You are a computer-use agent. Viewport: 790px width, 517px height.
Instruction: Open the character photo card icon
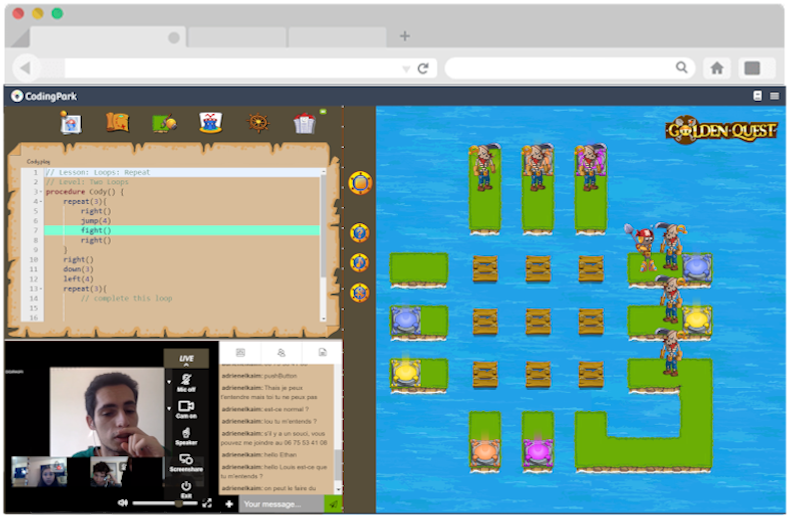pos(71,122)
